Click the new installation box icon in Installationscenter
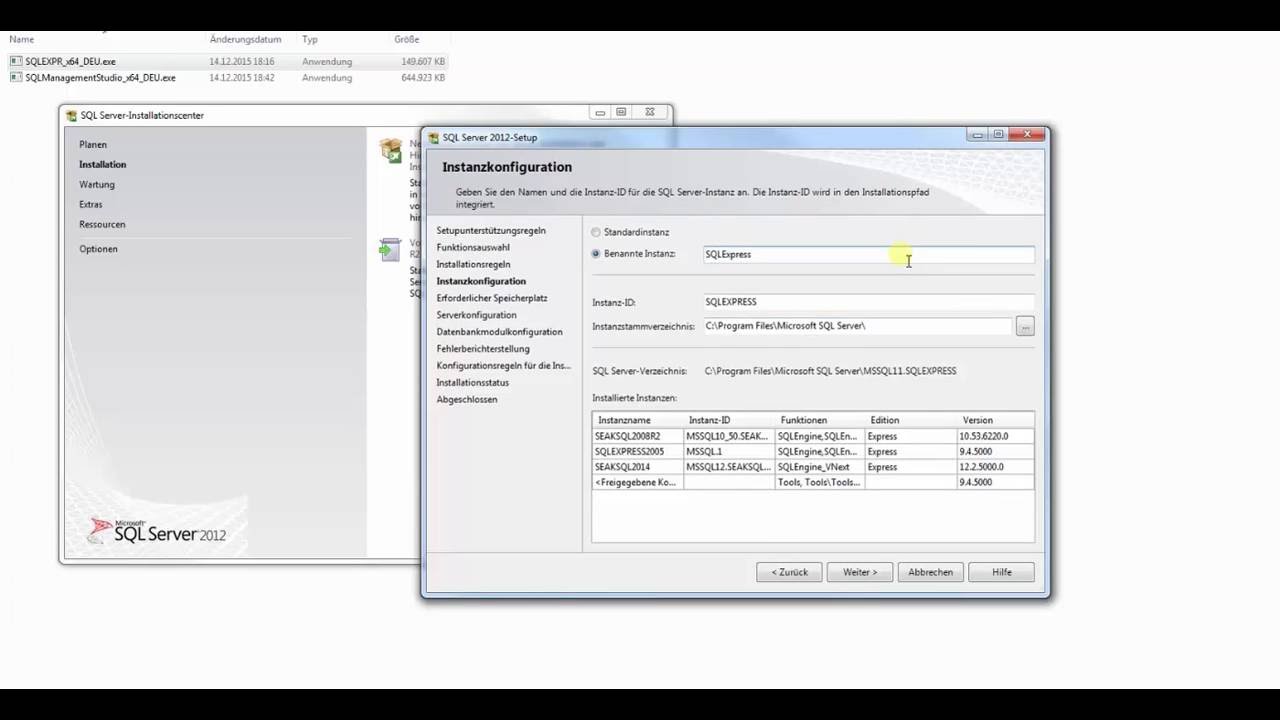Viewport: 1280px width, 720px height. [390, 151]
